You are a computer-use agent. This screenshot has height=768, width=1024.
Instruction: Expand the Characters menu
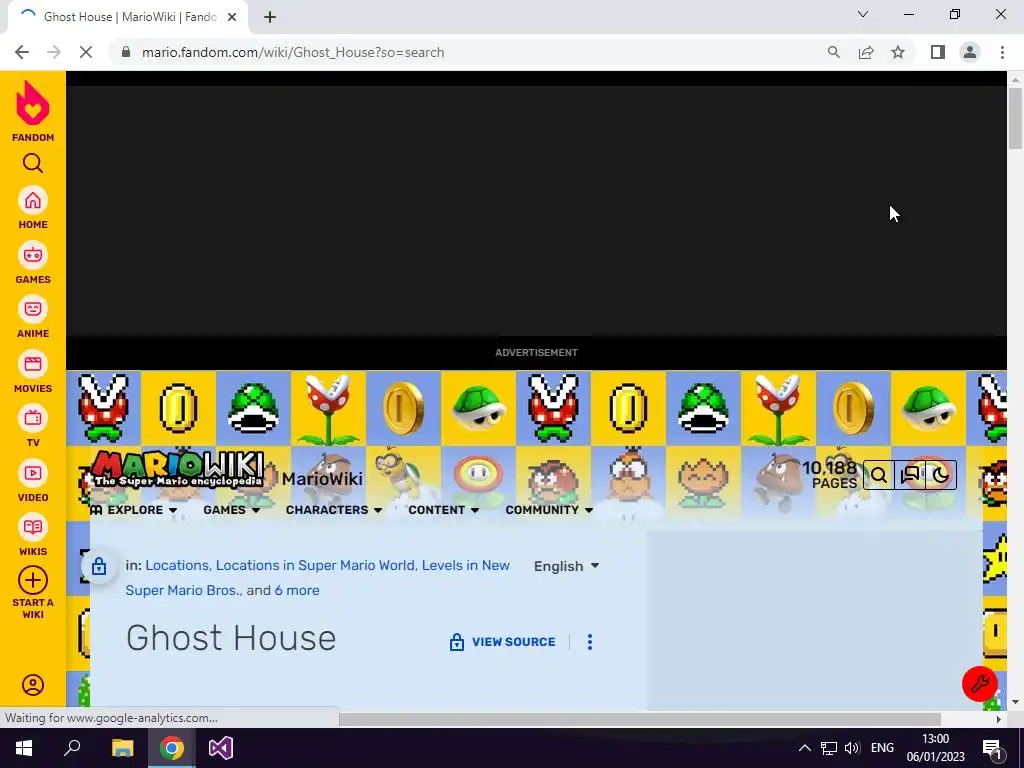334,510
